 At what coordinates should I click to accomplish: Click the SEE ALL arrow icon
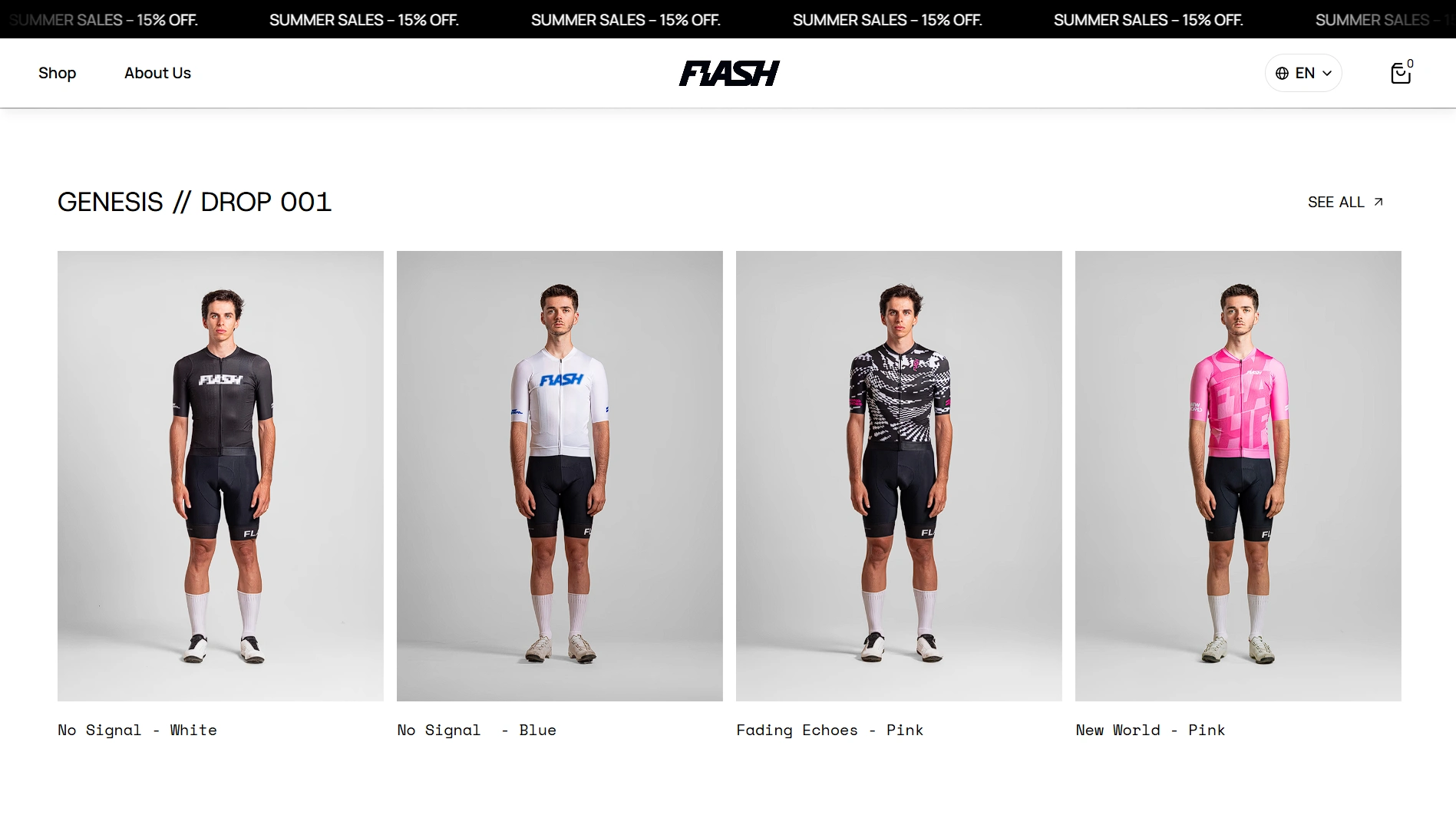pos(1378,202)
